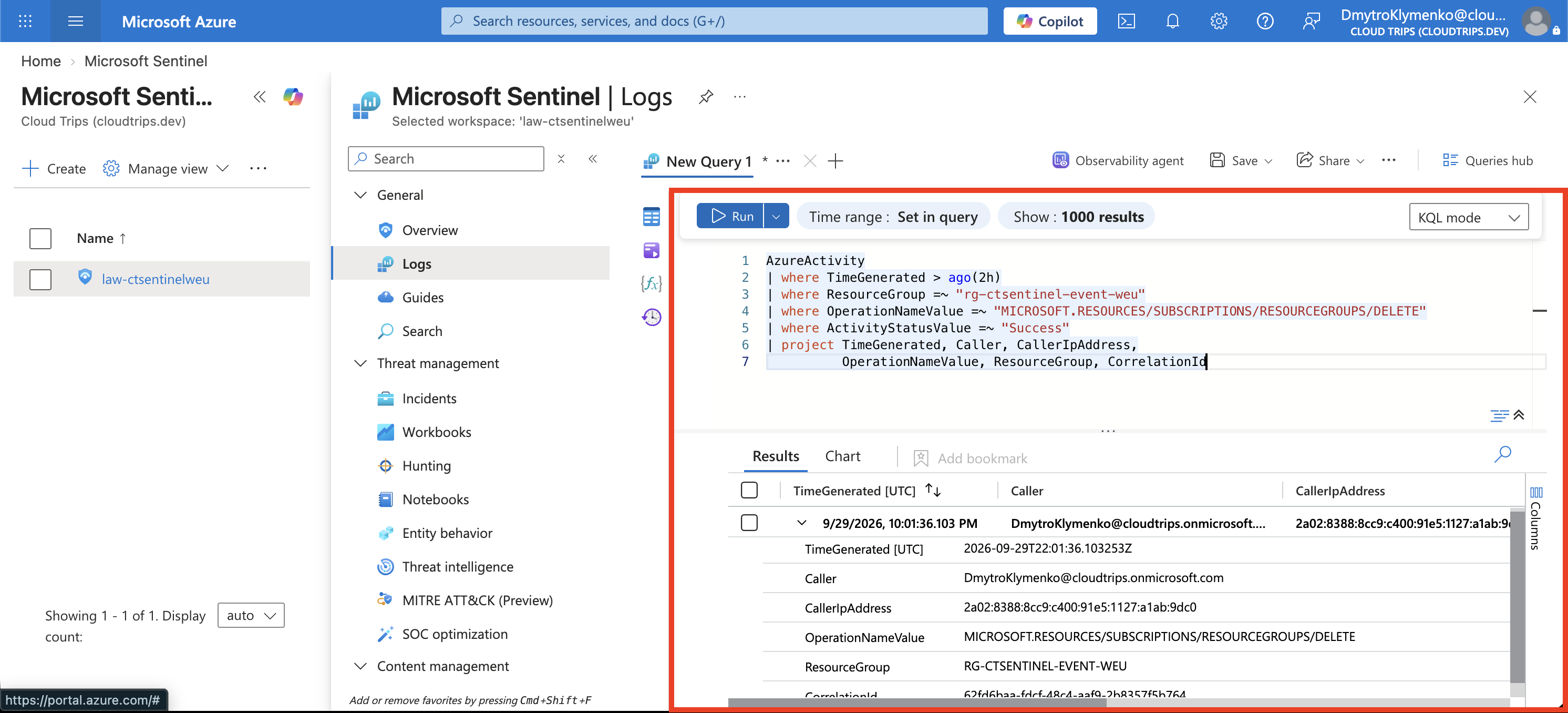Screen dimensions: 1568x713
Task: Open the Functions fx panel icon
Action: (x=651, y=283)
